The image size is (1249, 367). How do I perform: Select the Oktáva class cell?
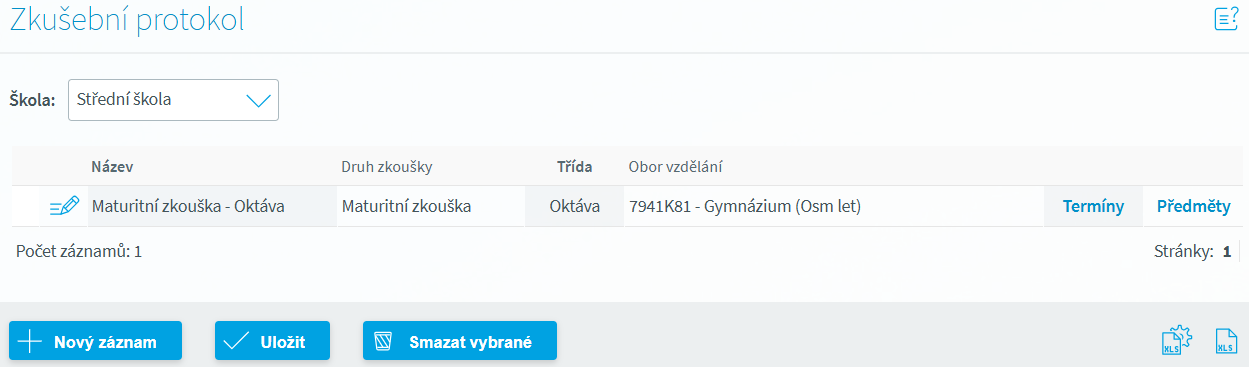(575, 207)
